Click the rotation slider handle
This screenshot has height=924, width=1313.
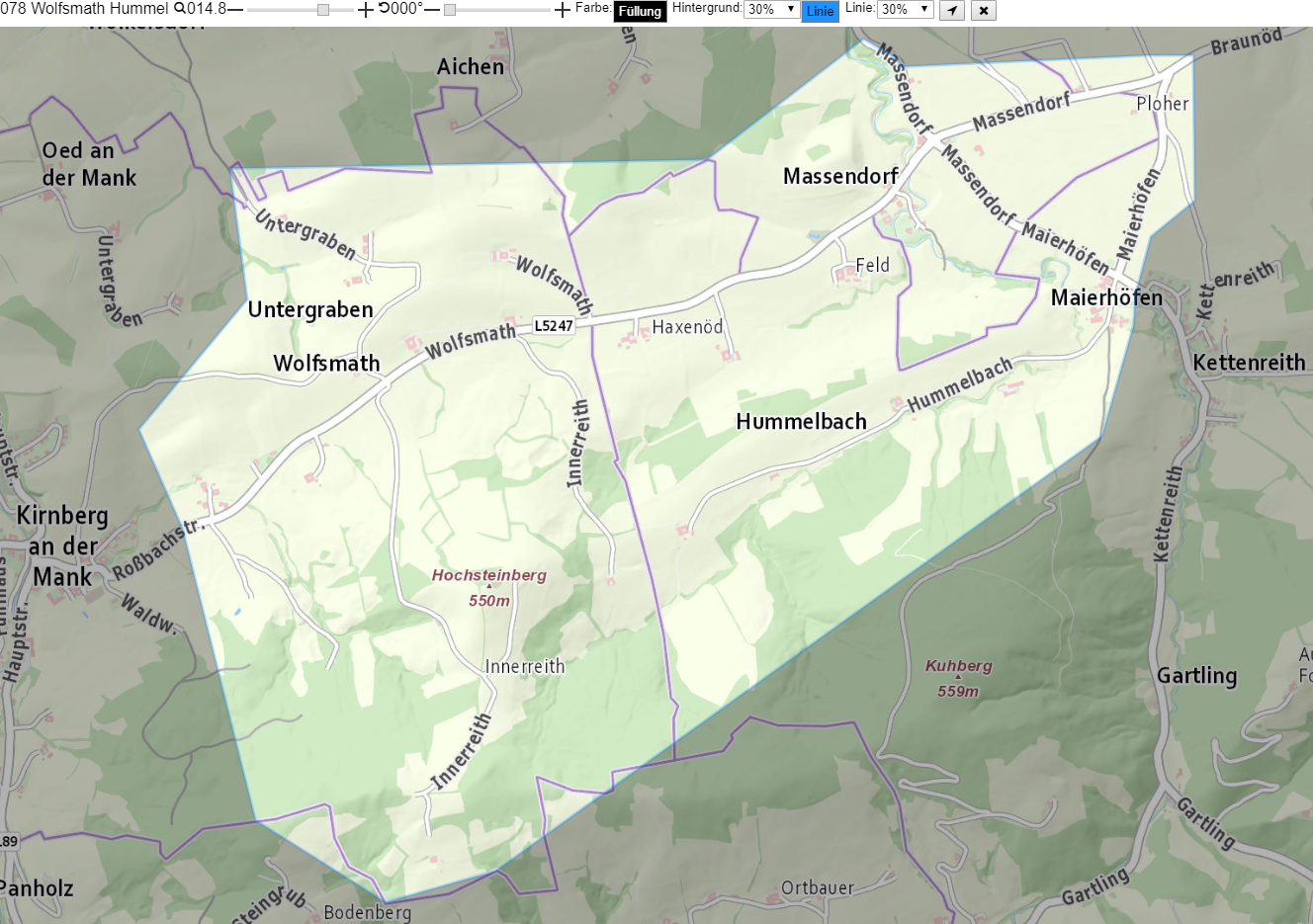(x=450, y=10)
